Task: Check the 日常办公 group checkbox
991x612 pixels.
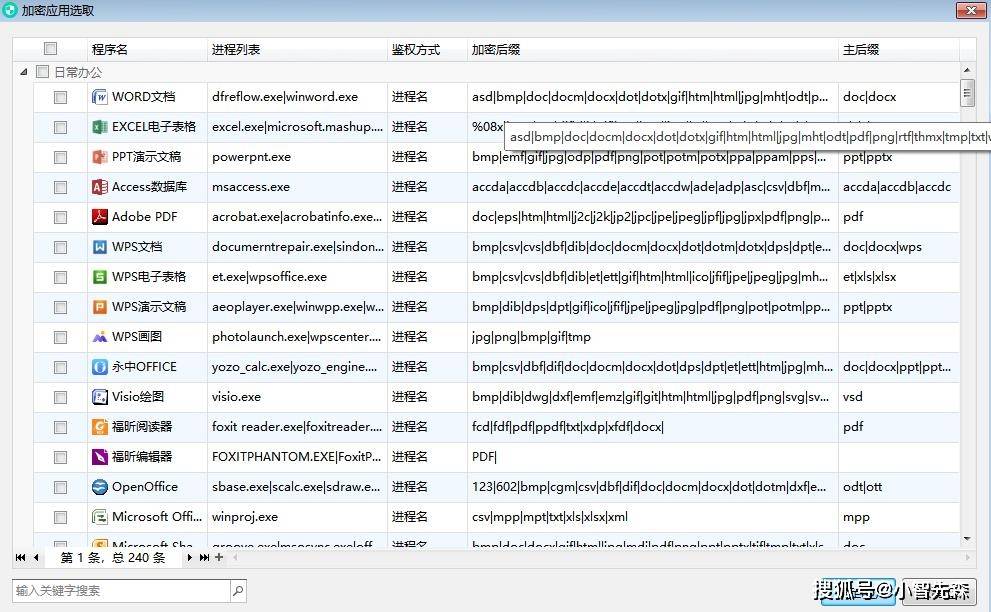Action: tap(42, 72)
